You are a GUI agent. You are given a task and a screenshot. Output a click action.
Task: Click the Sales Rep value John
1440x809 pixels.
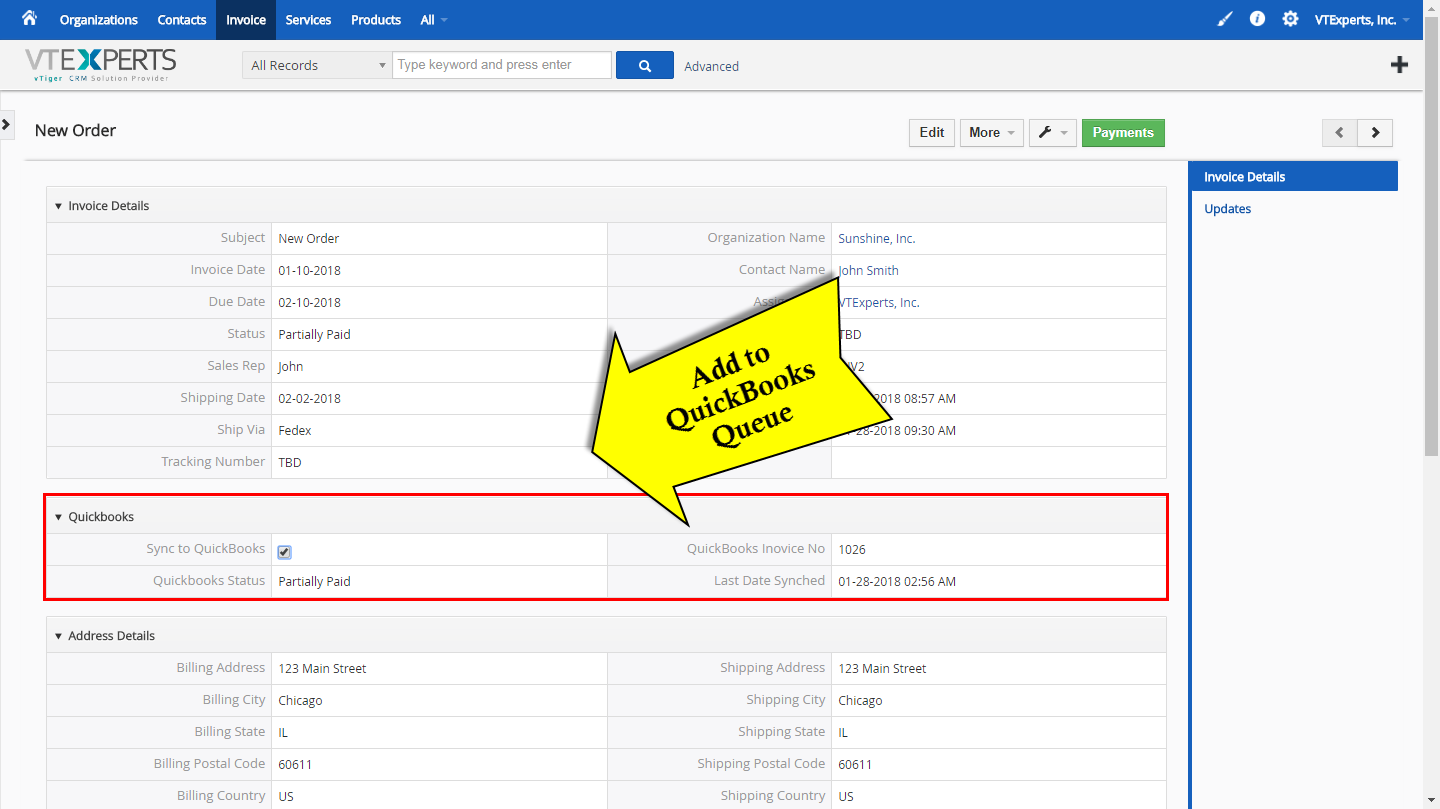(291, 366)
